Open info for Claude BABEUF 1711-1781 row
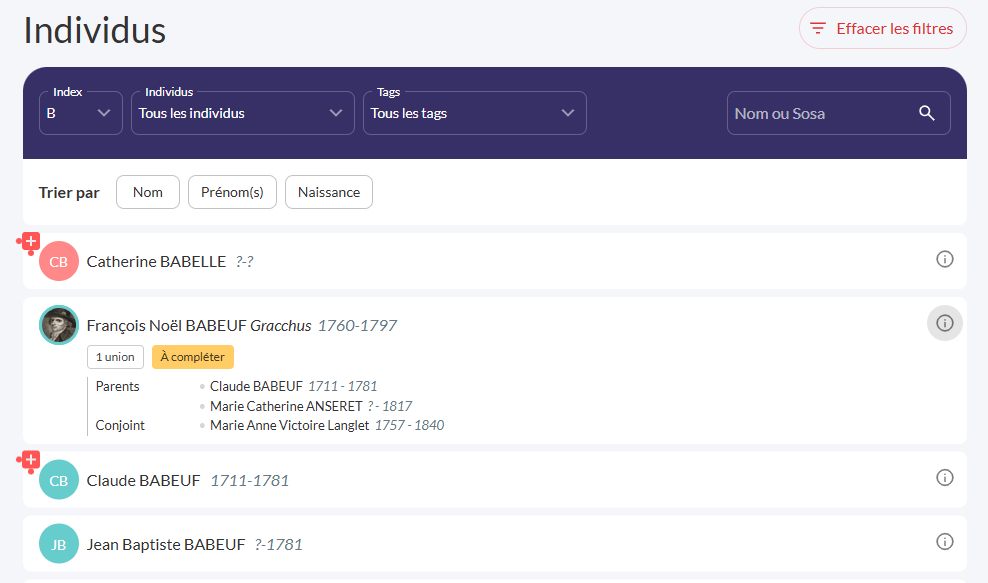 pyautogui.click(x=944, y=478)
